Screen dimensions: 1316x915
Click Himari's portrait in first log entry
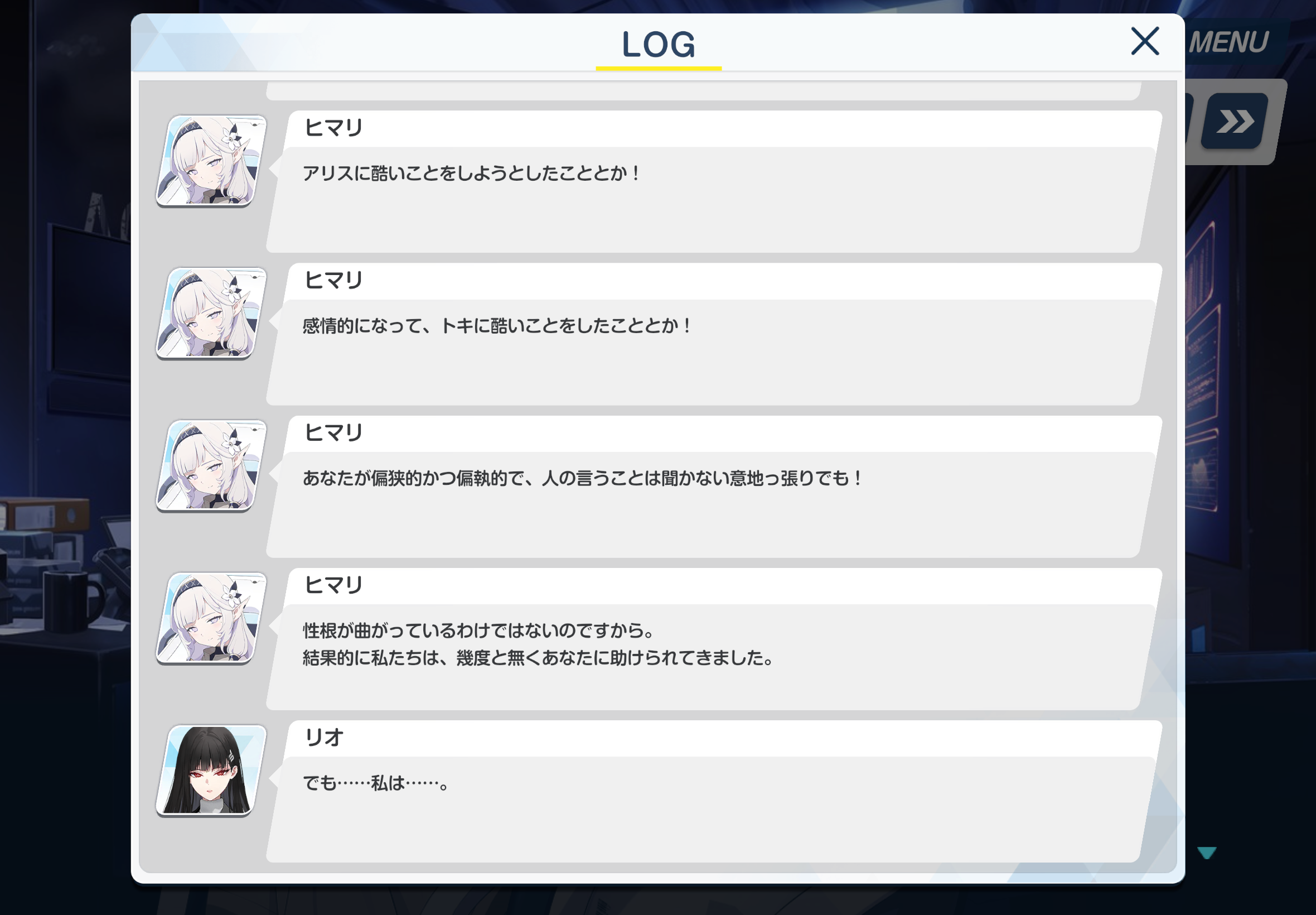pos(211,161)
